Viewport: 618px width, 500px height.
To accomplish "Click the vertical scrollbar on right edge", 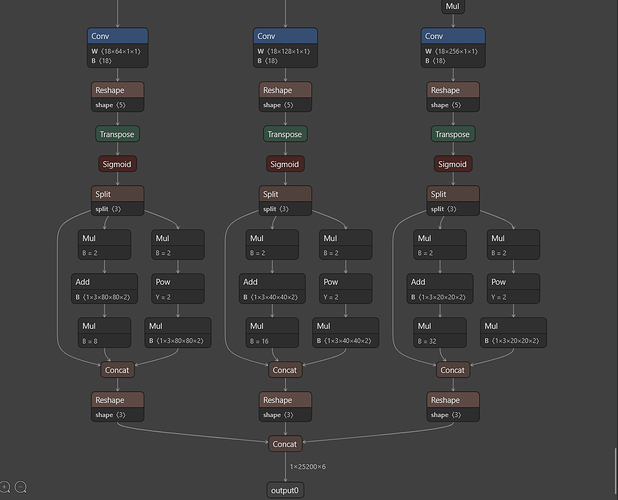I will [615, 470].
